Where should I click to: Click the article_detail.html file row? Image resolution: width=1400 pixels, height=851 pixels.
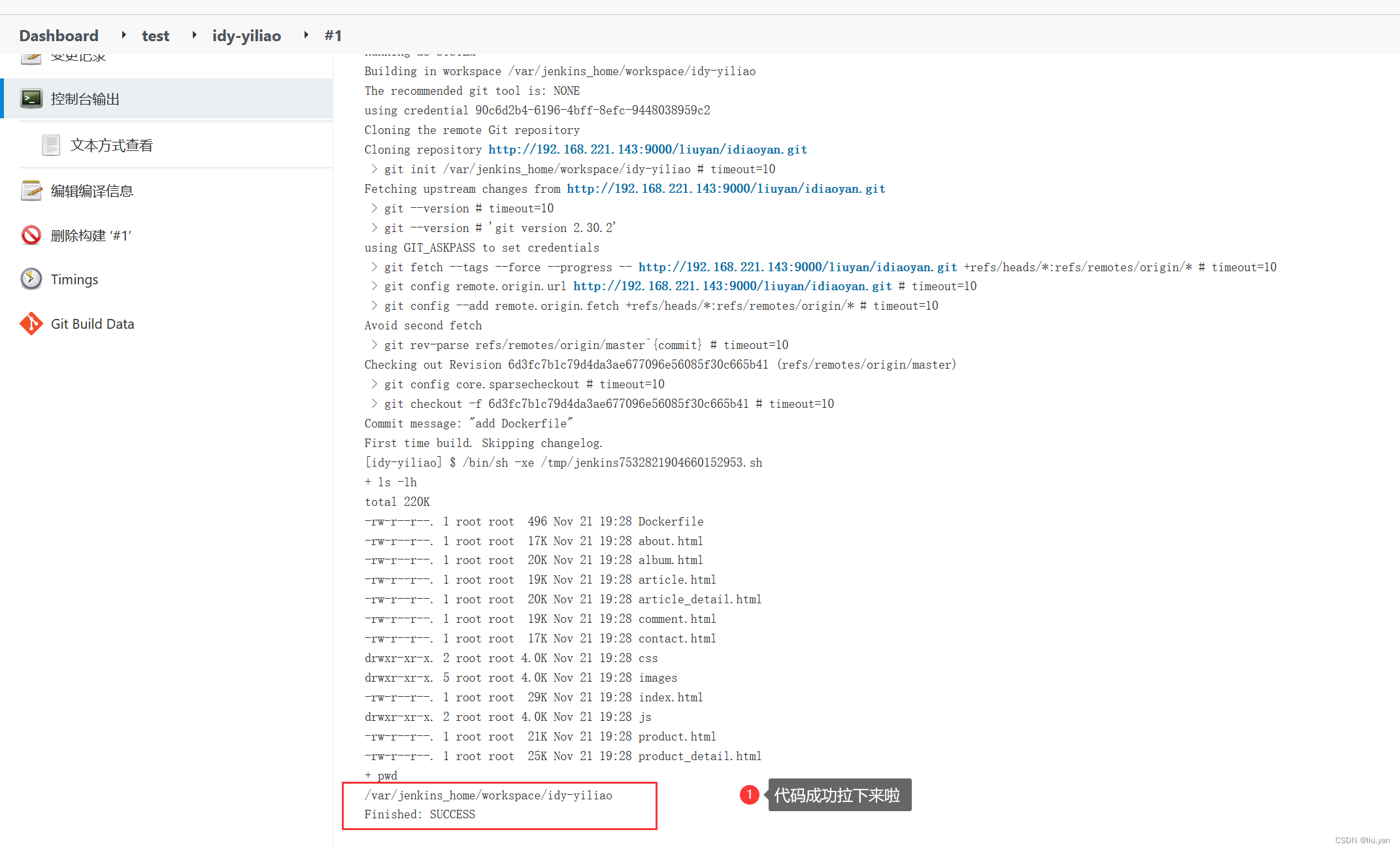(x=563, y=599)
